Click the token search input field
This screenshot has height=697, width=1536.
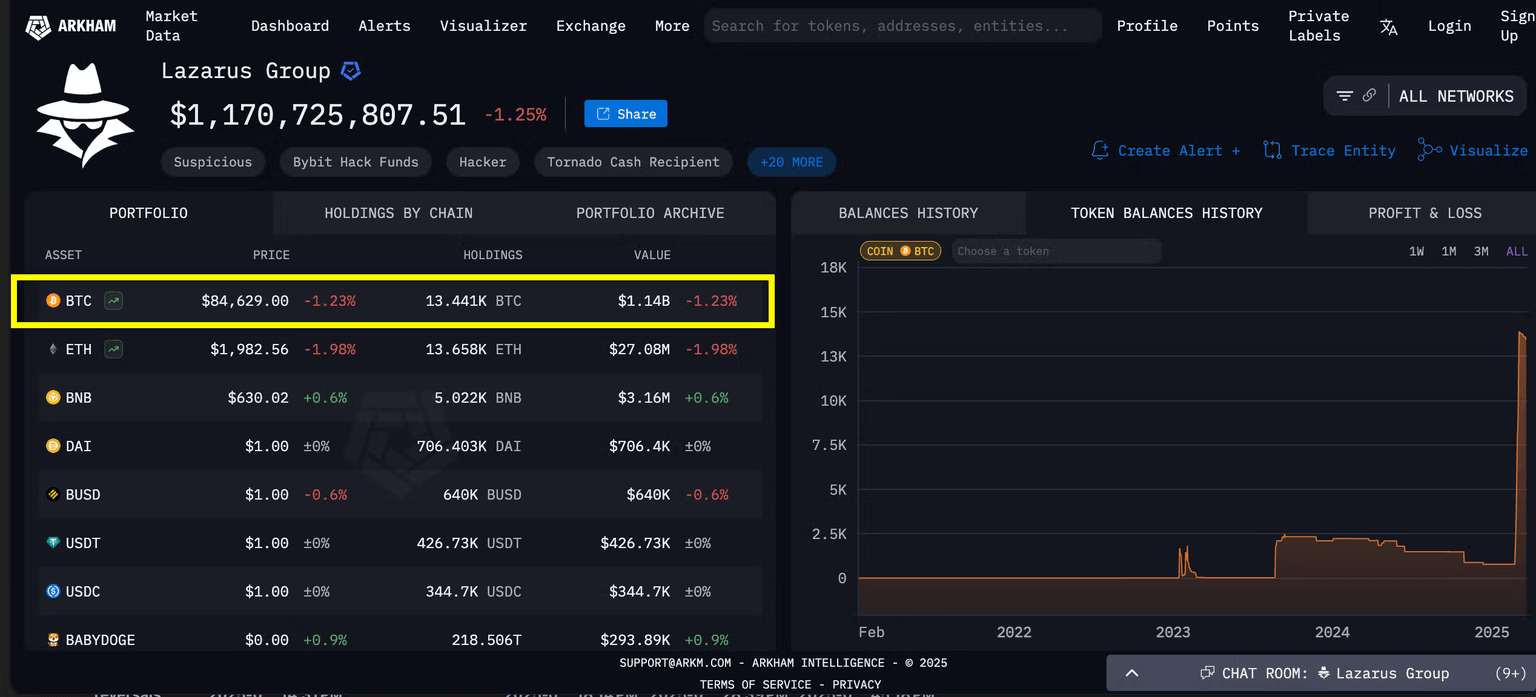click(x=1055, y=251)
